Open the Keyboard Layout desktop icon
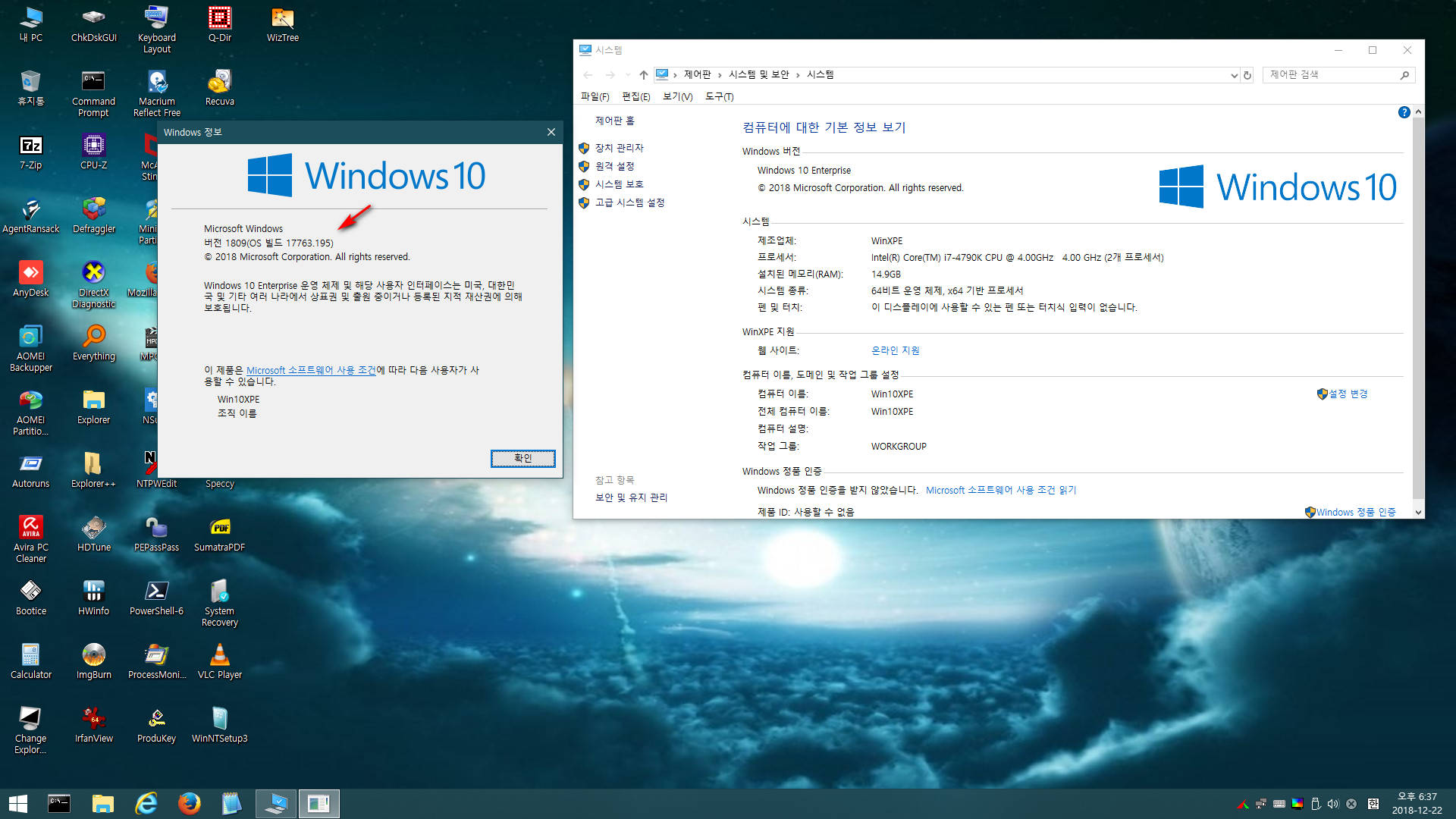 coord(156,30)
